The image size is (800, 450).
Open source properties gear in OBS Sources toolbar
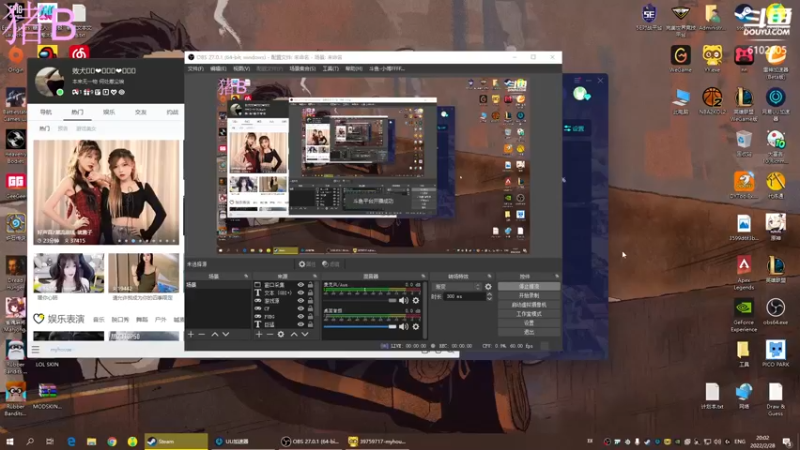pyautogui.click(x=281, y=334)
